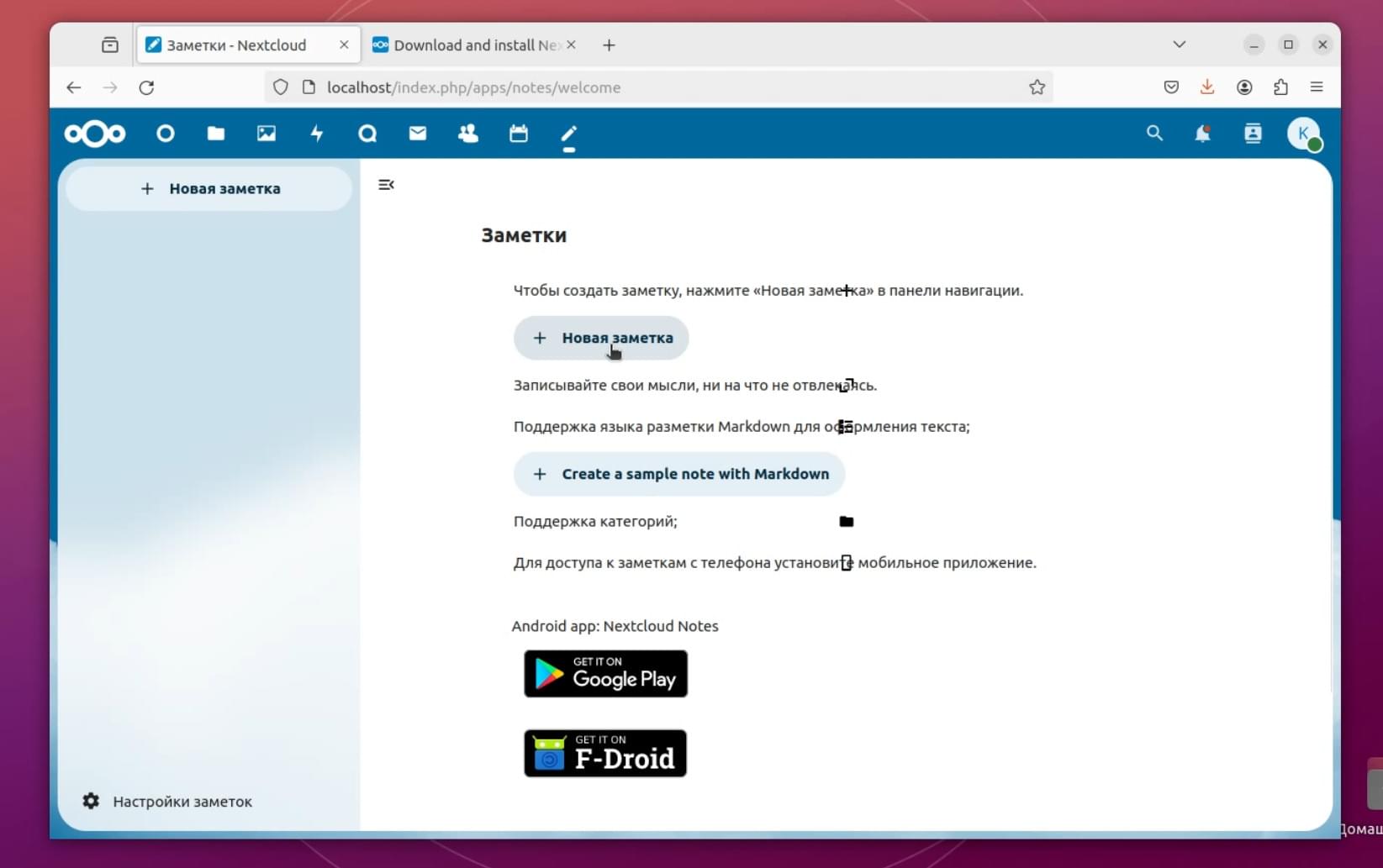The width and height of the screenshot is (1383, 868).
Task: Open the Calendar app icon
Action: 519,133
